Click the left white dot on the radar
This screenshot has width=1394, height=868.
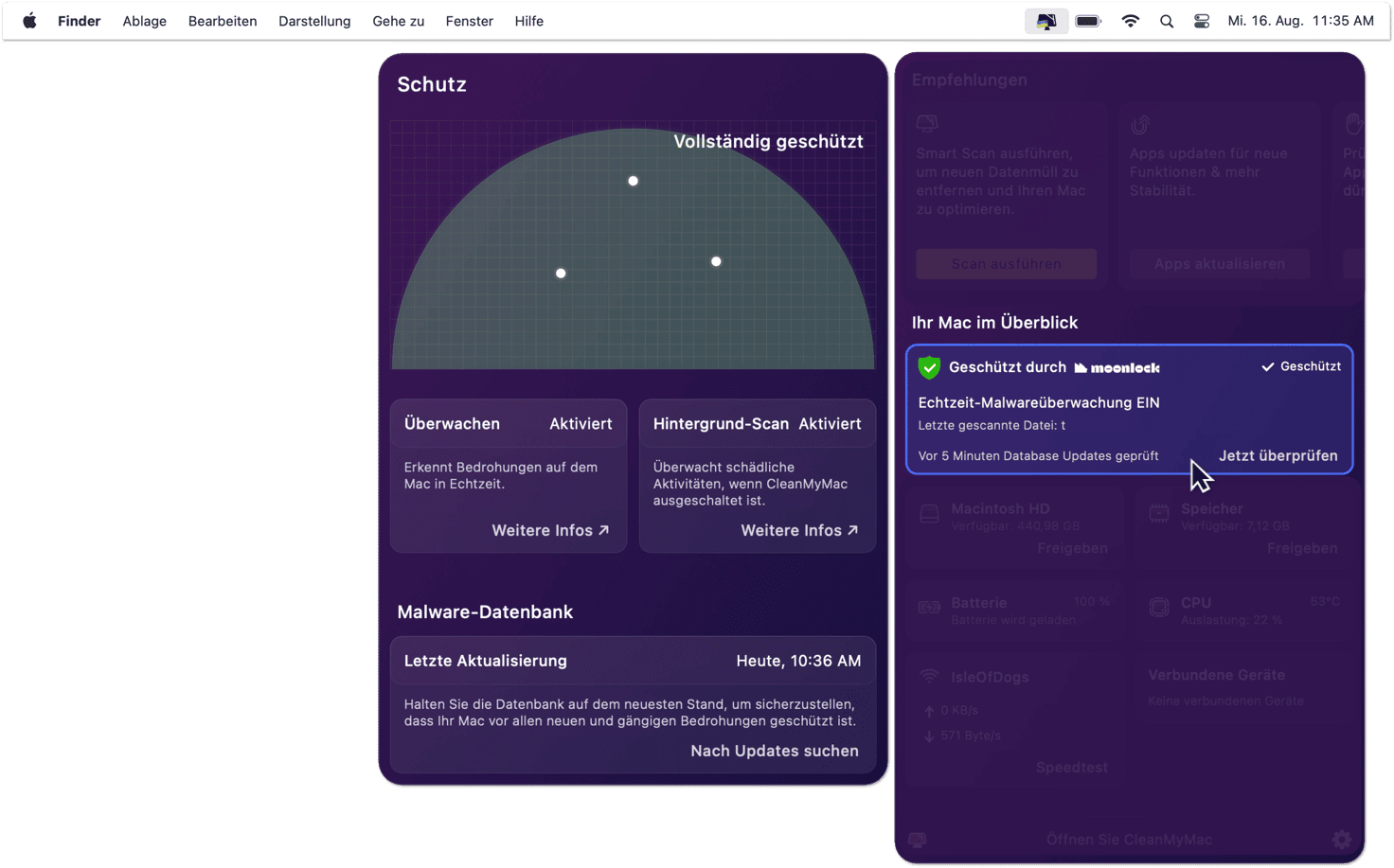pos(561,274)
